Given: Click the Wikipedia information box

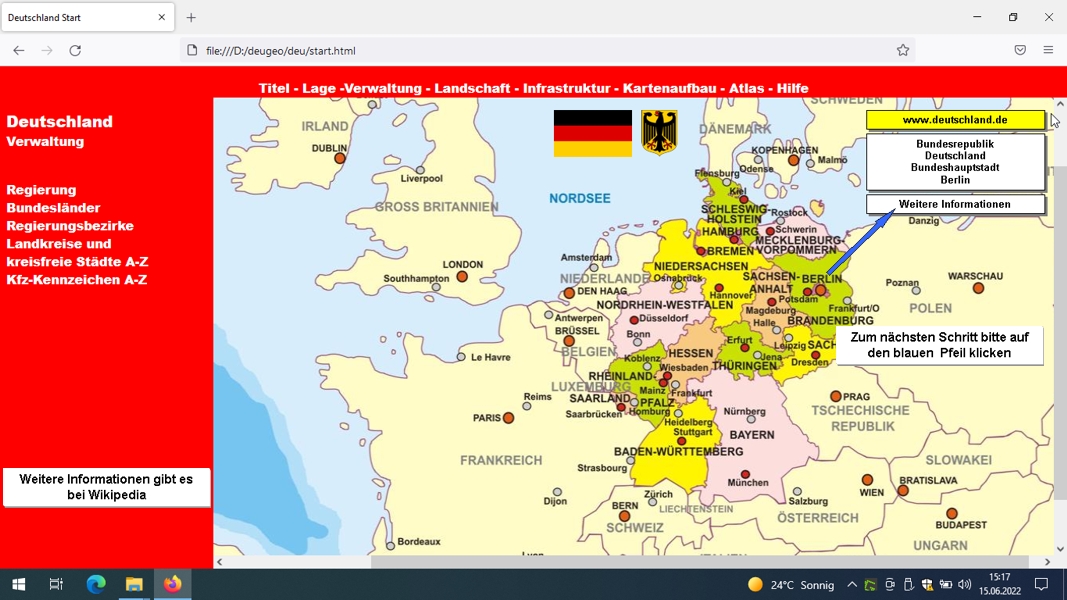Looking at the screenshot, I should (106, 487).
